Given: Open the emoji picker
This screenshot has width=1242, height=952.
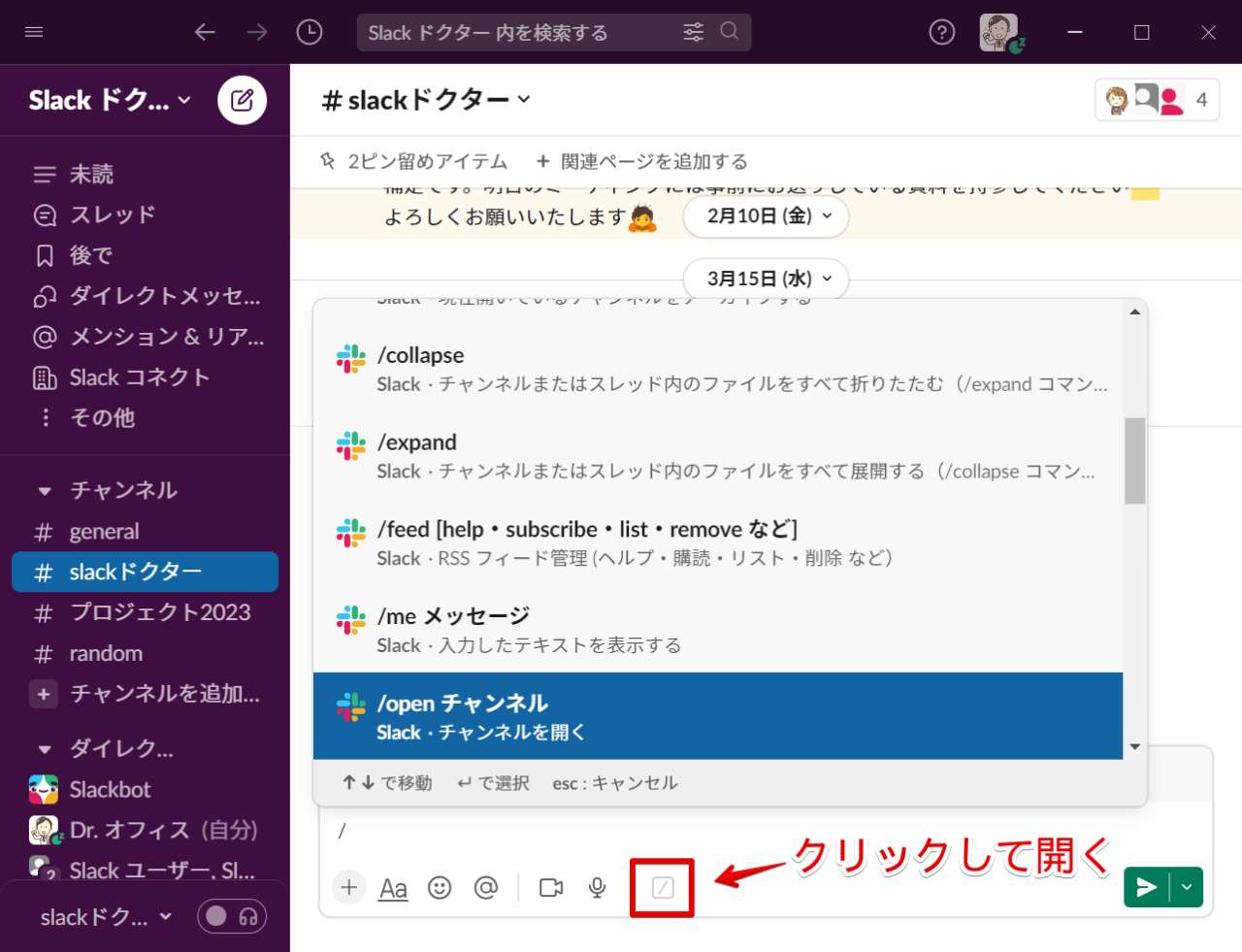Looking at the screenshot, I should coord(440,887).
